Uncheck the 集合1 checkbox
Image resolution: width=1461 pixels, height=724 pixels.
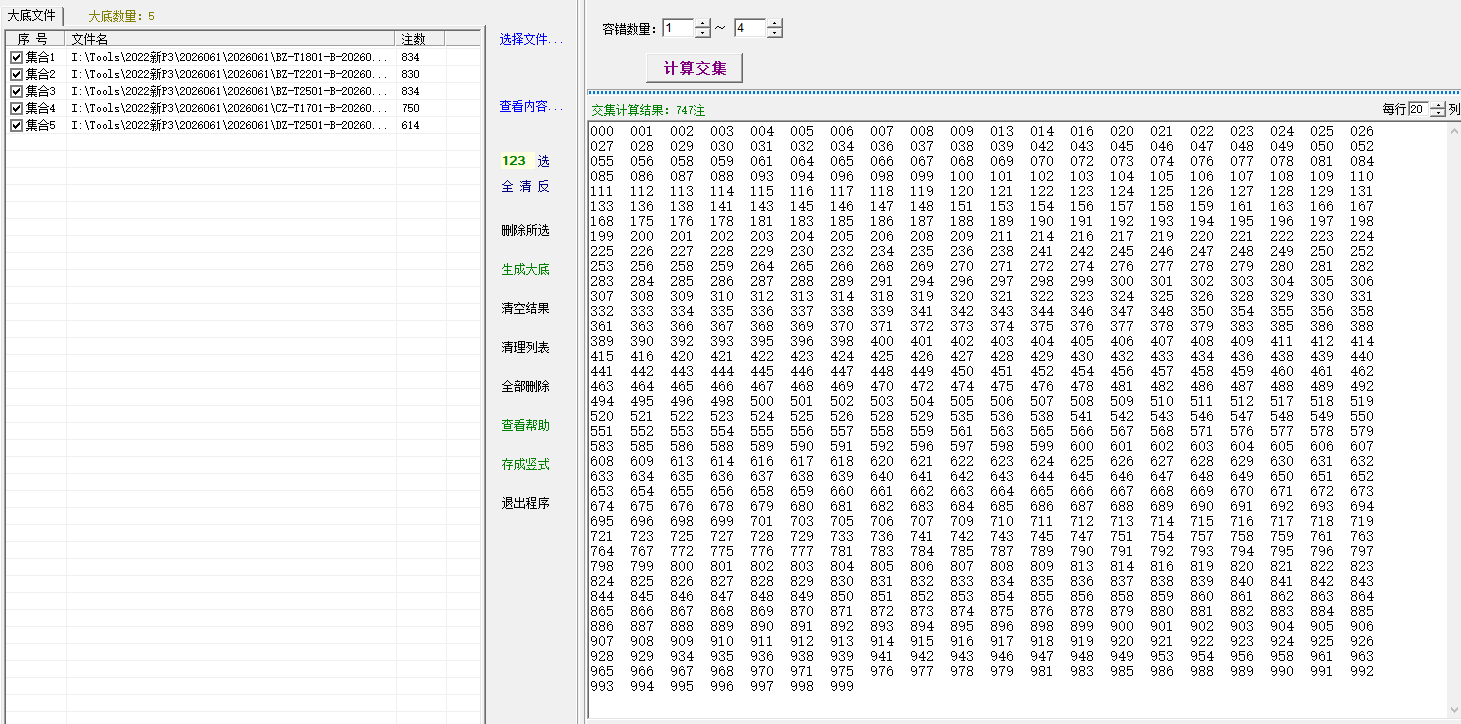[x=15, y=57]
